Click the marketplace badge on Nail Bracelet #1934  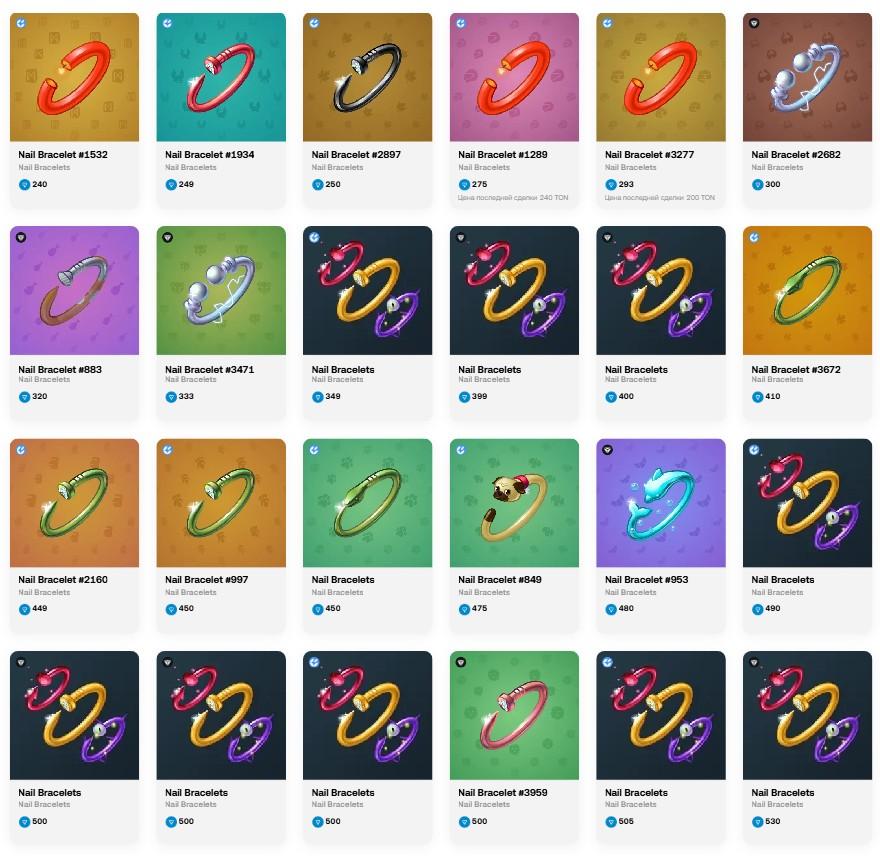(167, 24)
